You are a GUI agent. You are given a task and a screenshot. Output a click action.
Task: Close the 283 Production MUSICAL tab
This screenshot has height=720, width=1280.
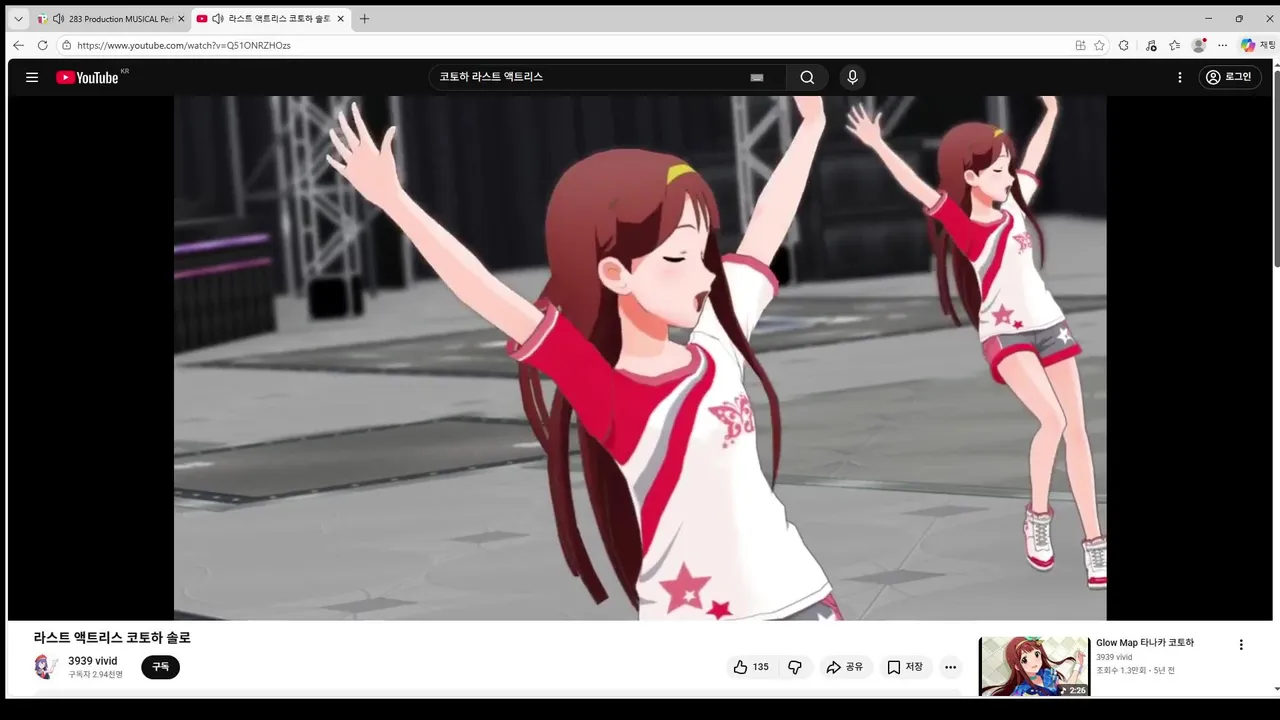click(181, 19)
